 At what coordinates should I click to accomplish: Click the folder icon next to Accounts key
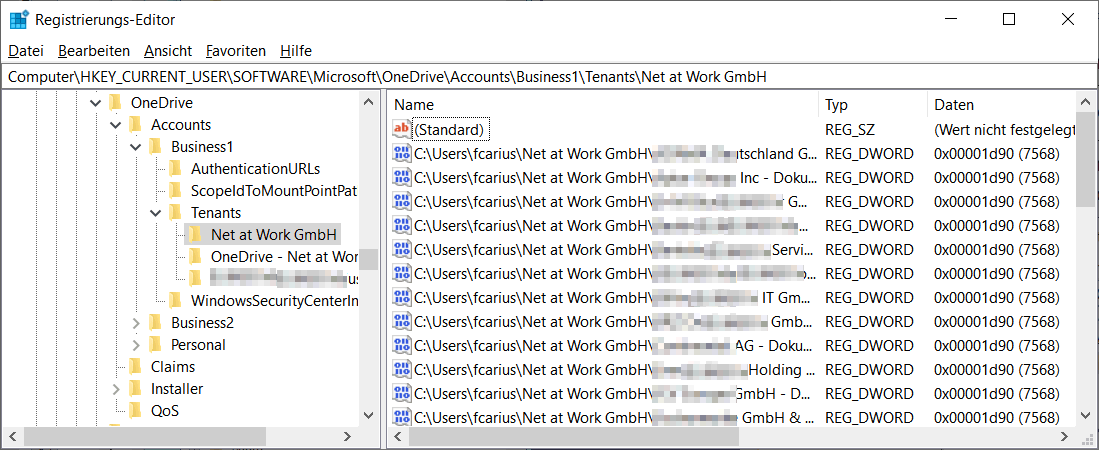pyautogui.click(x=136, y=125)
